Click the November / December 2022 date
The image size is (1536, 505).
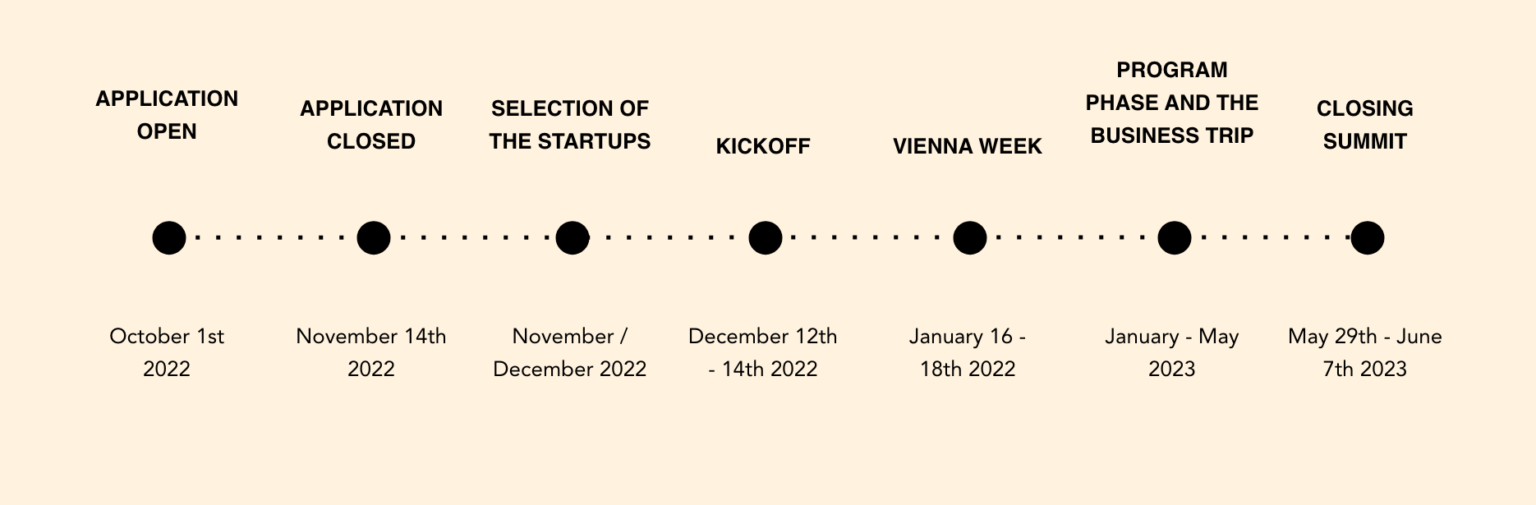(x=570, y=352)
